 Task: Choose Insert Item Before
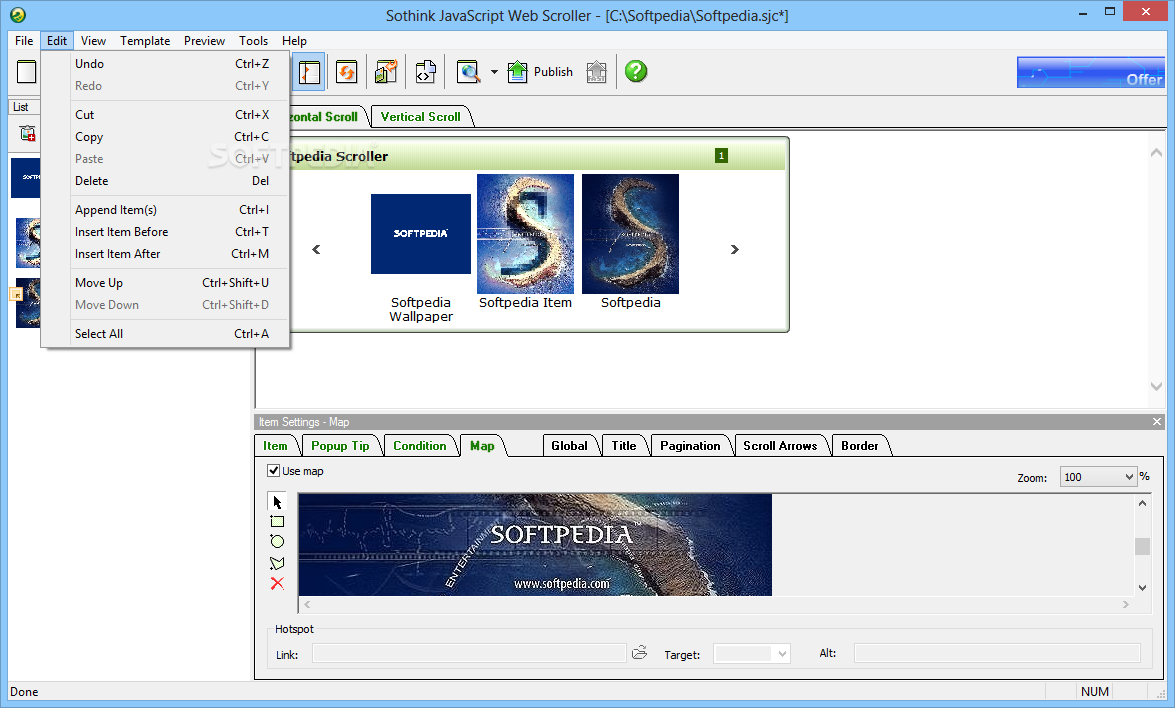click(165, 232)
